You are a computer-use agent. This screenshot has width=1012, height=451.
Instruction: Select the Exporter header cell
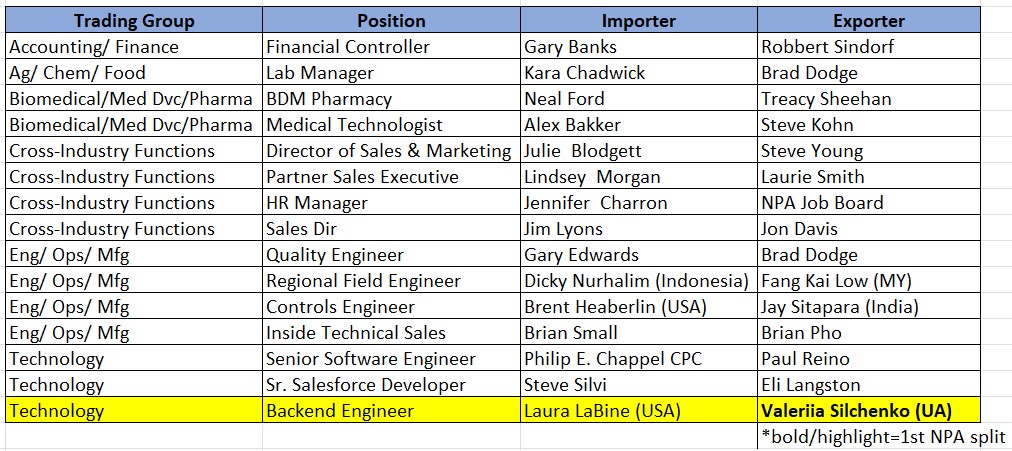click(x=868, y=21)
